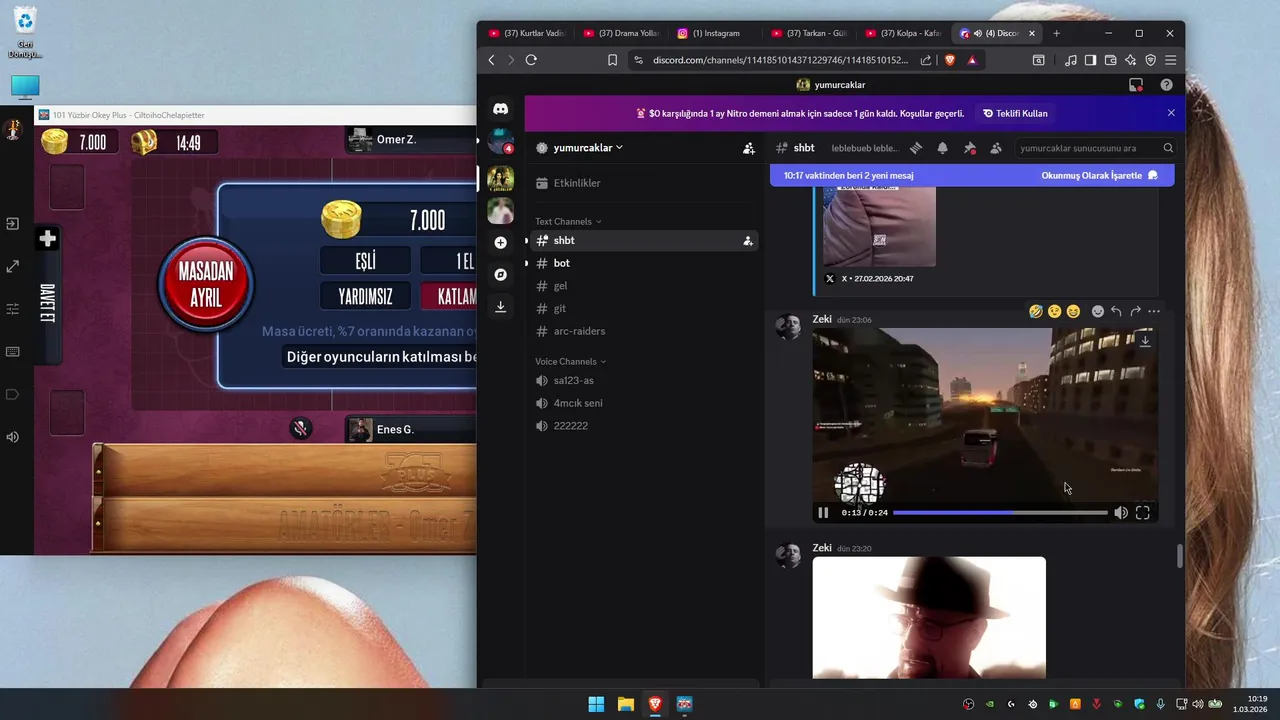
Task: Dismiss the Nitro promotion banner
Action: pyautogui.click(x=1171, y=113)
